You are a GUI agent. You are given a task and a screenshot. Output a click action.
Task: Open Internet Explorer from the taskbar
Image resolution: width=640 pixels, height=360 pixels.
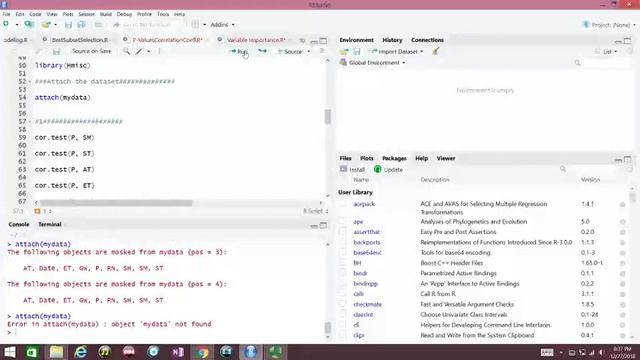(x=80, y=352)
